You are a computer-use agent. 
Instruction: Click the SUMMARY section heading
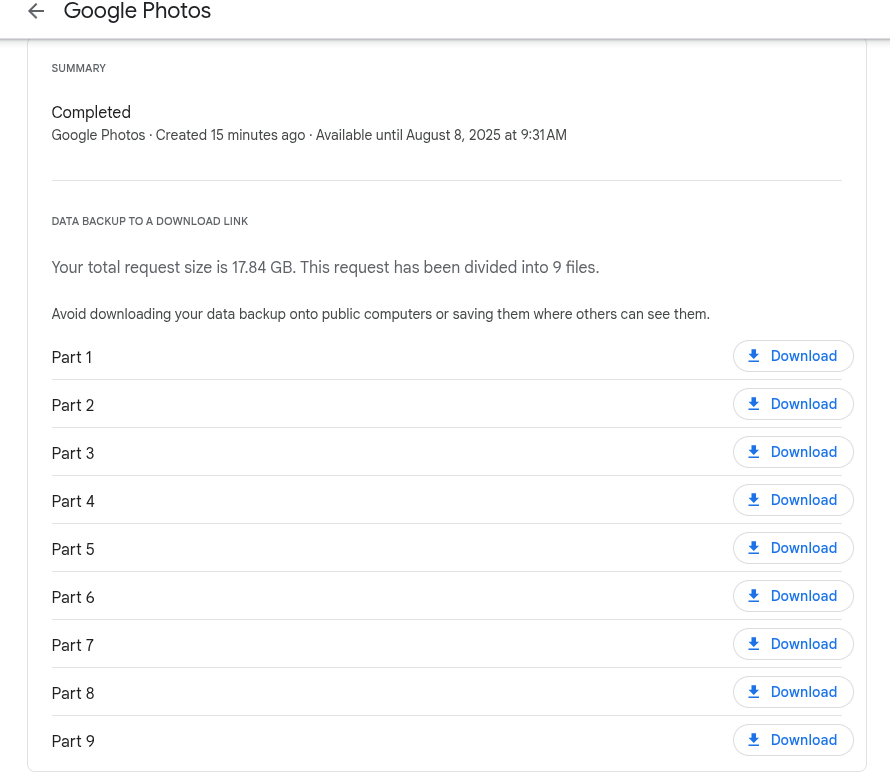coord(78,68)
